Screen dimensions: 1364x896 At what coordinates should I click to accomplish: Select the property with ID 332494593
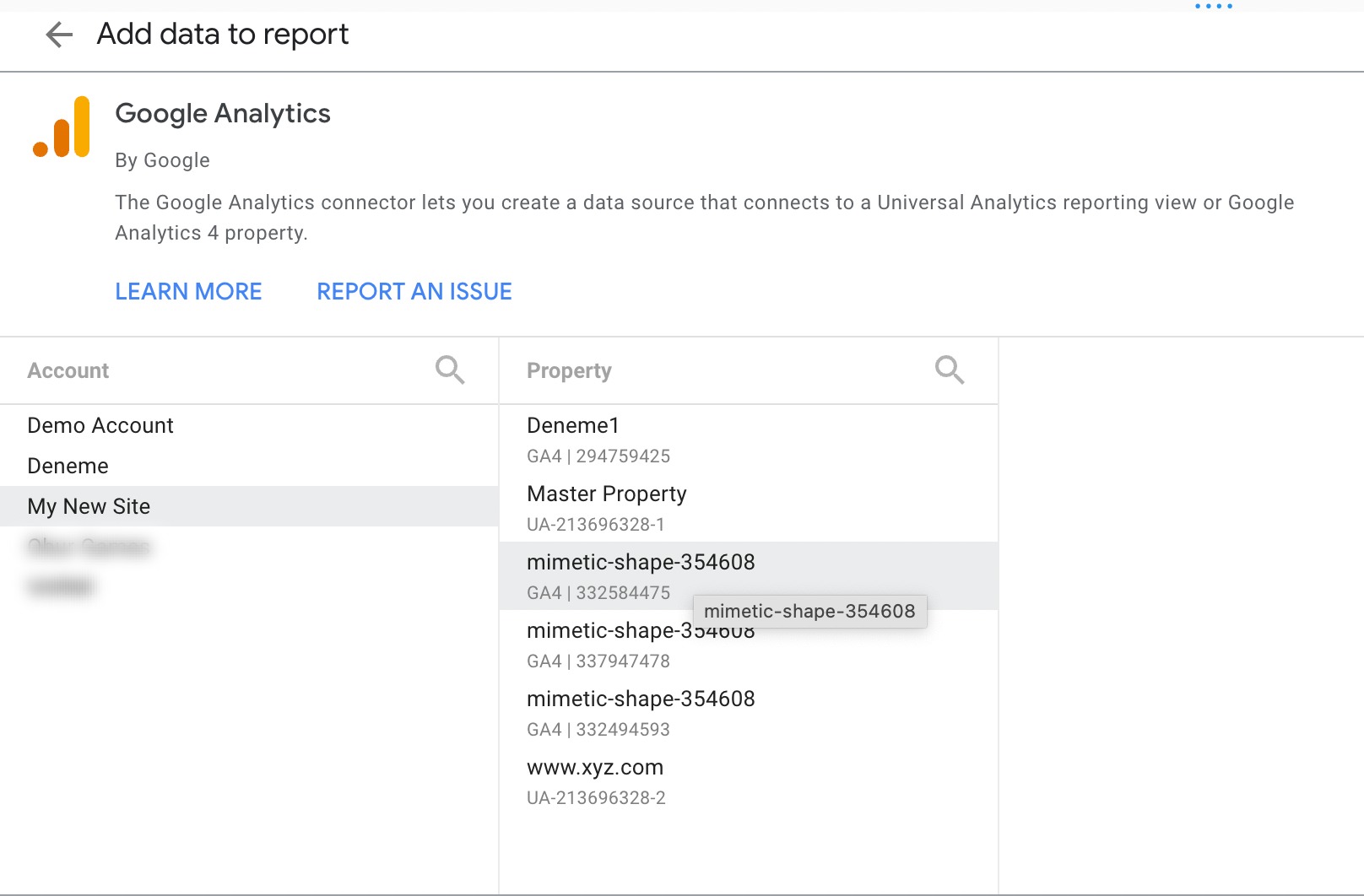(749, 713)
